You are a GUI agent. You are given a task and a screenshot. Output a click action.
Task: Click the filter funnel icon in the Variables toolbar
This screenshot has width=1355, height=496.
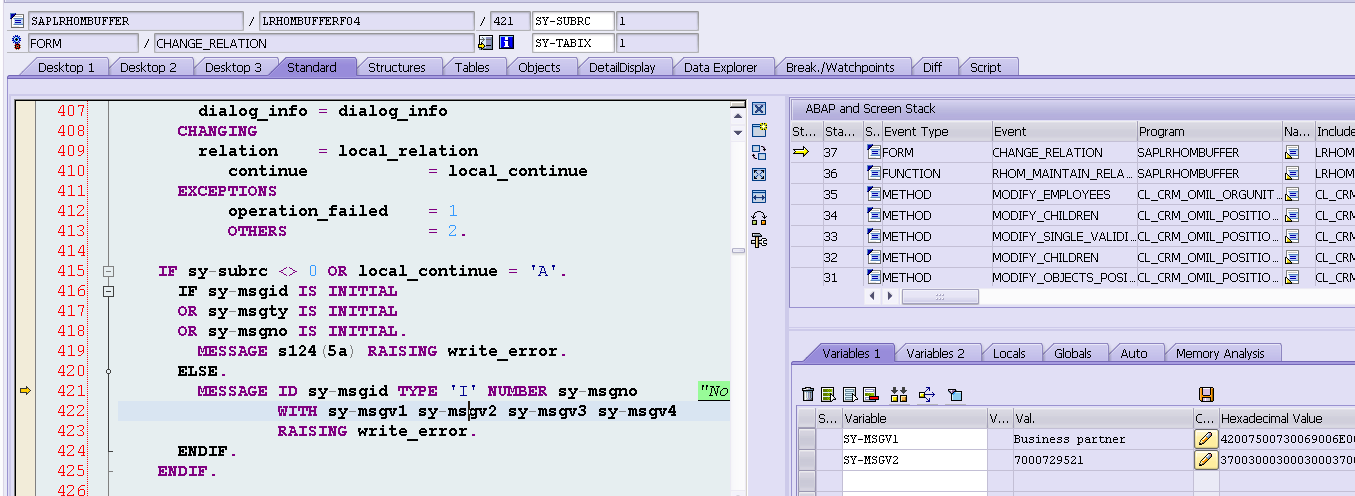click(x=954, y=395)
